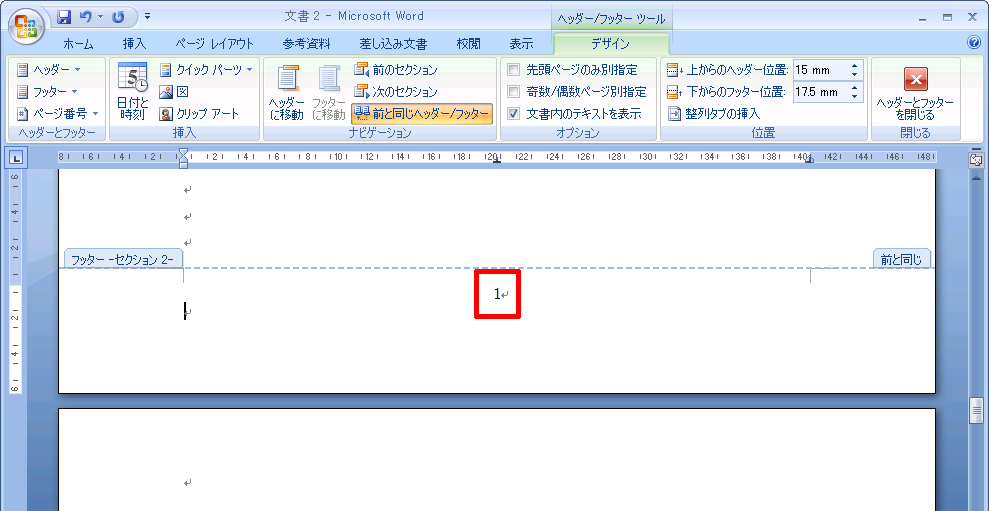
Task: Jump to 前のセクション
Action: pos(396,69)
